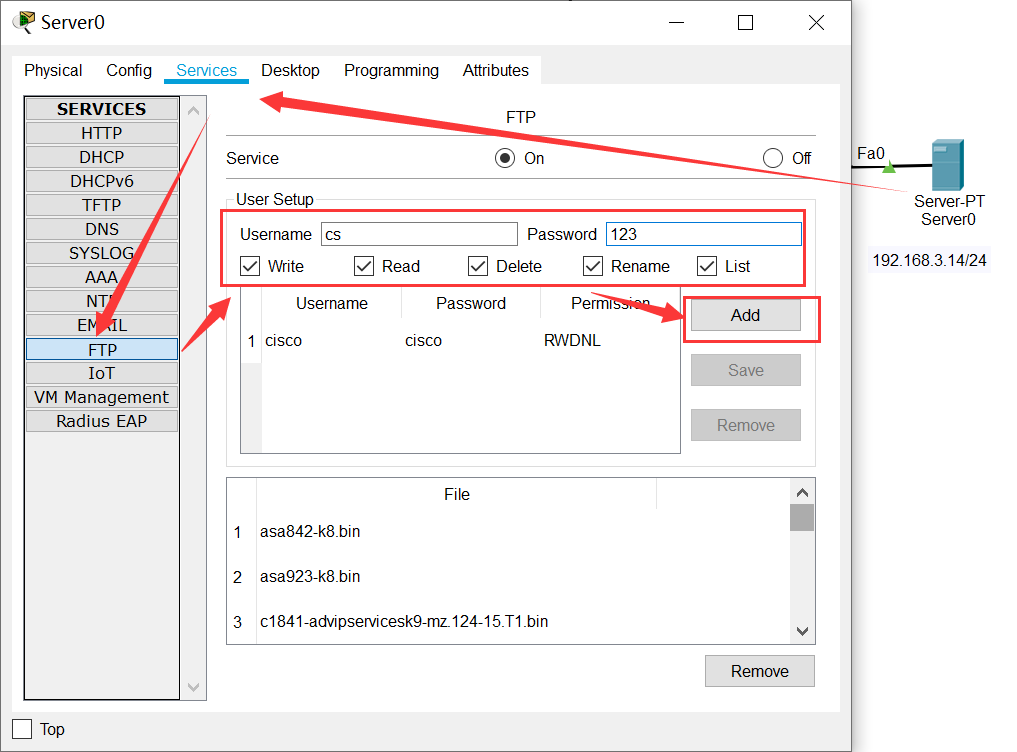Viewport: 1017px width, 752px height.
Task: Maximize the Server0 window
Action: tap(745, 23)
